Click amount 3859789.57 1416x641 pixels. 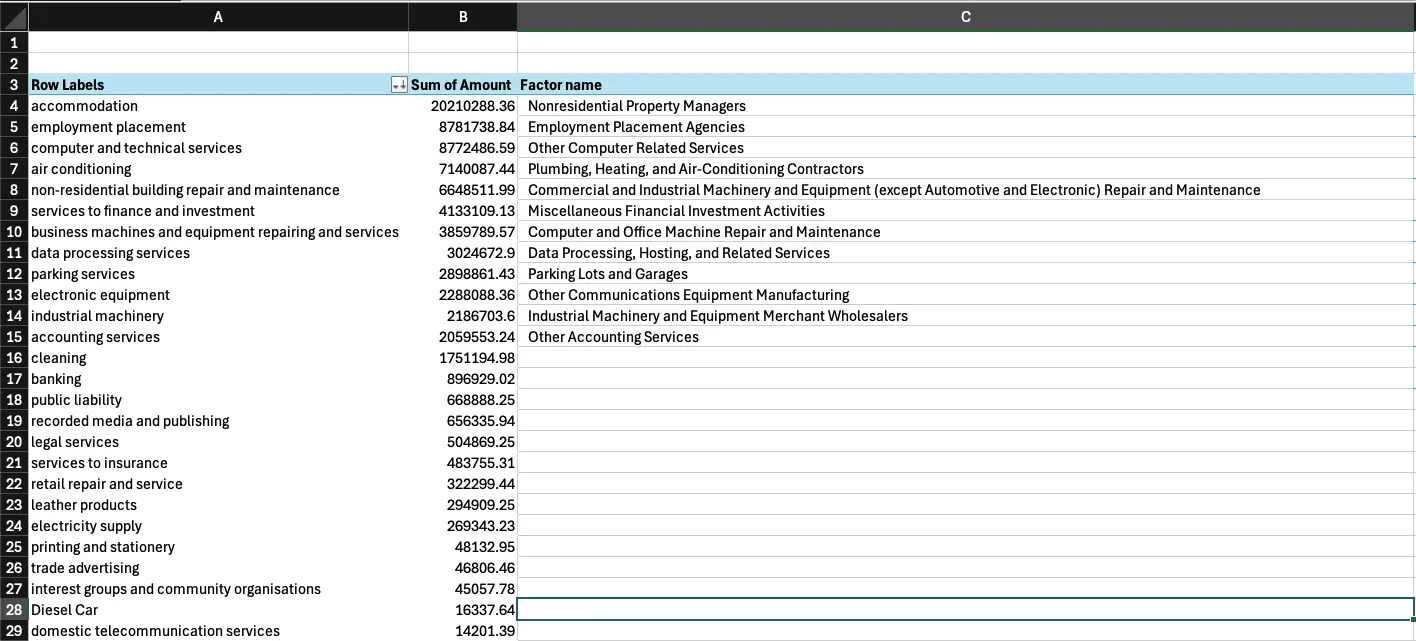[463, 232]
